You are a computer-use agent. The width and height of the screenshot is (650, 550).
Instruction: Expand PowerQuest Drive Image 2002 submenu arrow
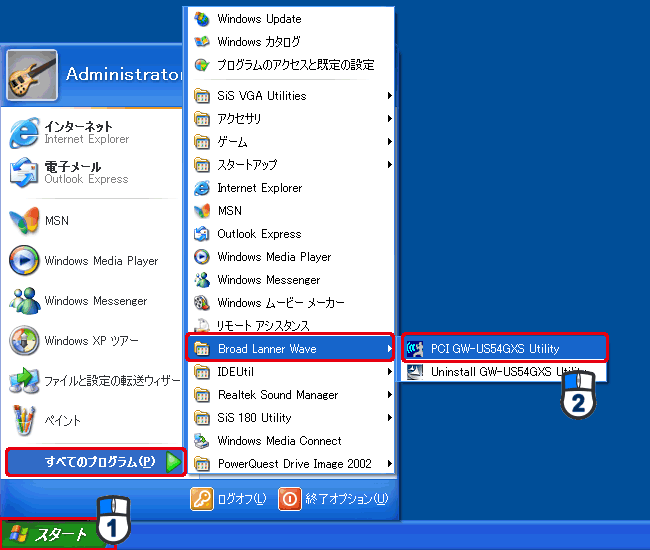(389, 464)
